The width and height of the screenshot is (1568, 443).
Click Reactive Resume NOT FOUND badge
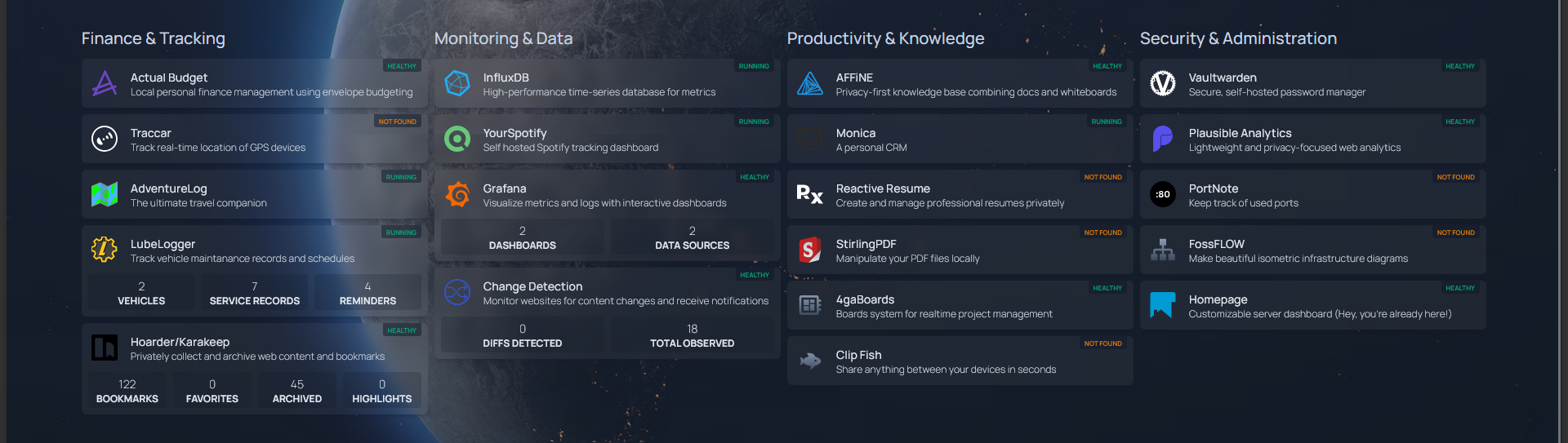tap(1103, 177)
